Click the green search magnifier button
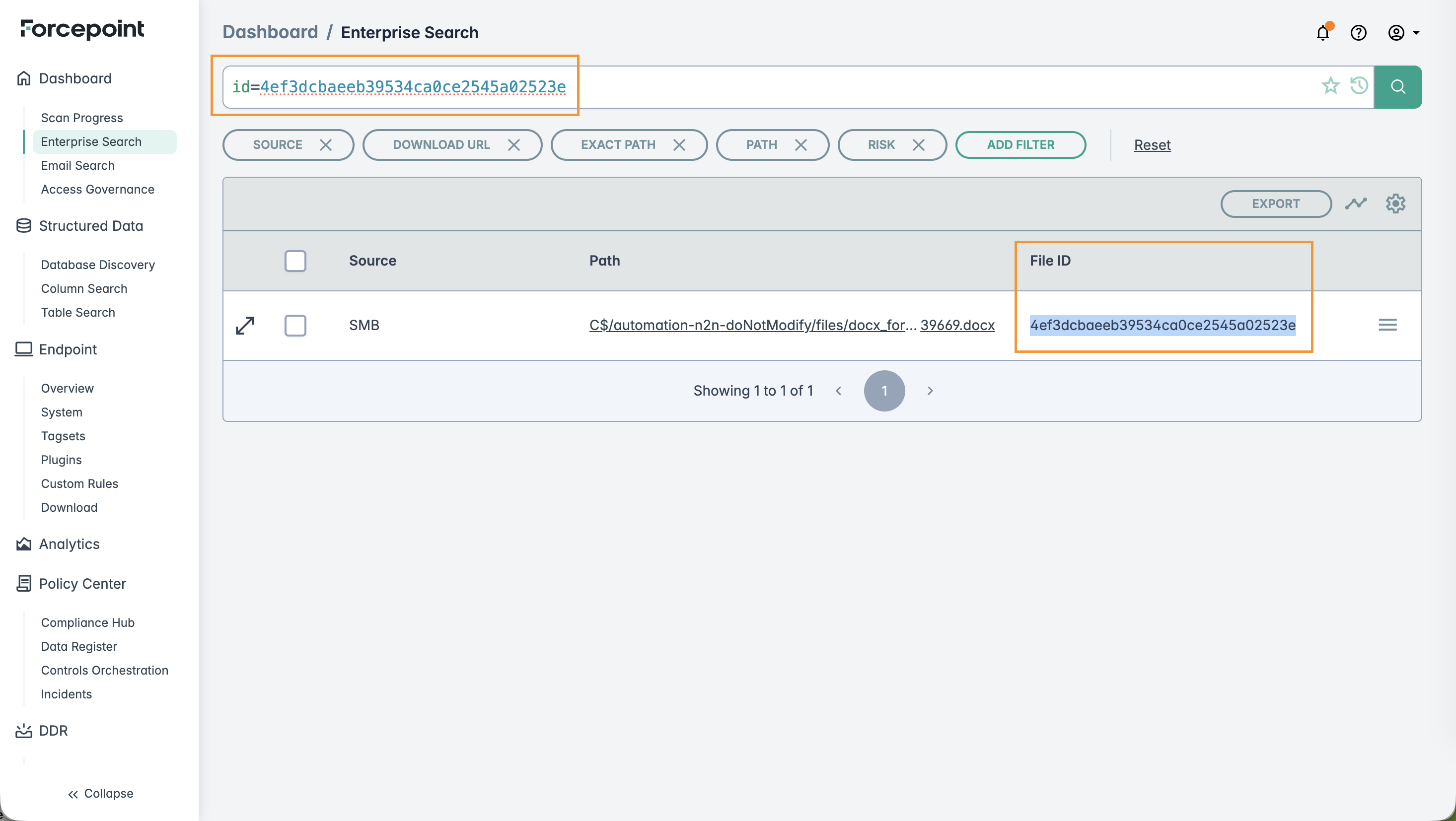 1397,86
